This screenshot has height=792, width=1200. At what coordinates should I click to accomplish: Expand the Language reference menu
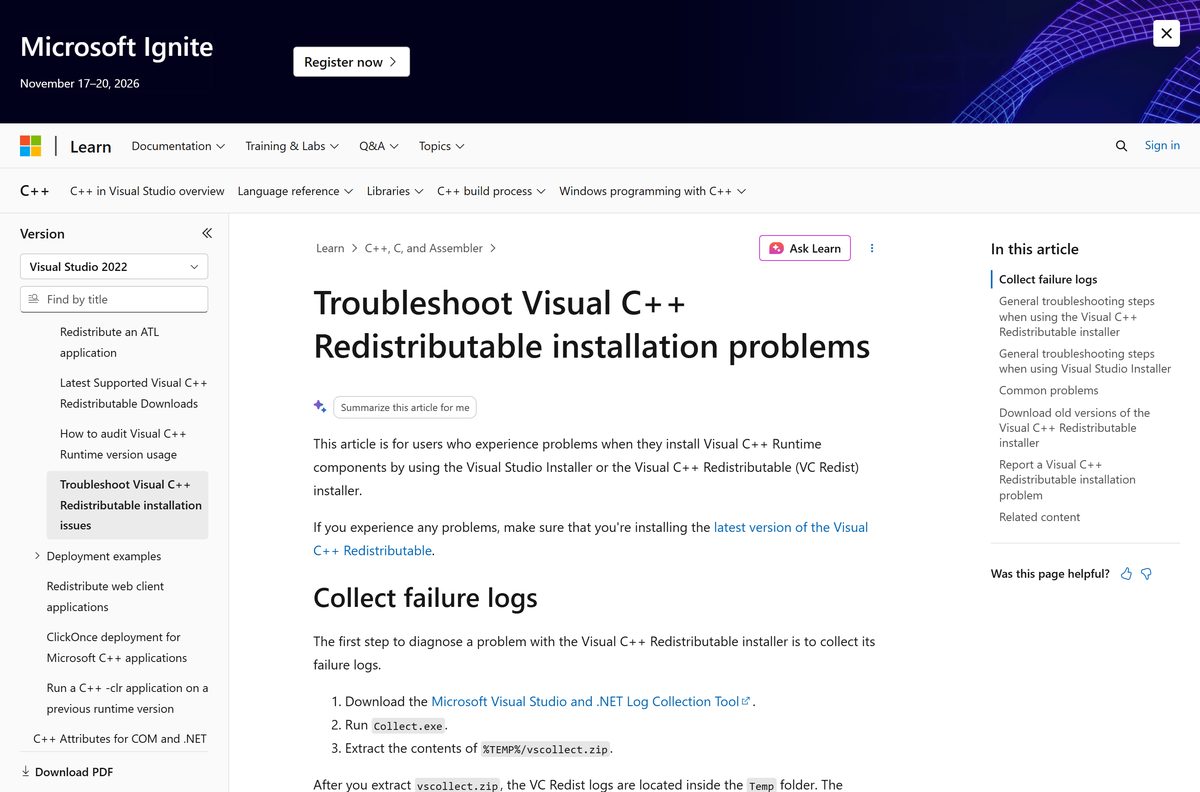[x=295, y=191]
